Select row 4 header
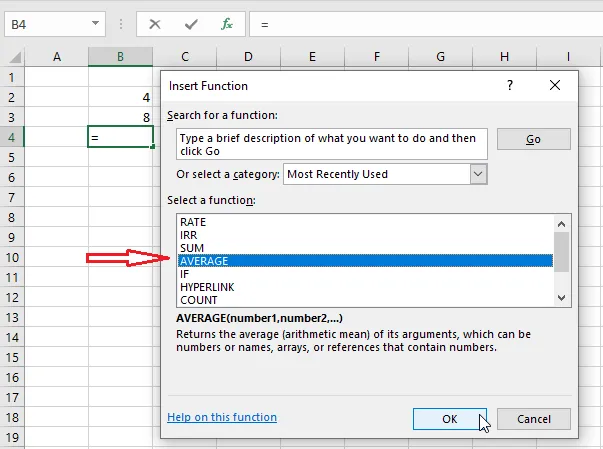The height and width of the screenshot is (449, 603). pyautogui.click(x=12, y=137)
